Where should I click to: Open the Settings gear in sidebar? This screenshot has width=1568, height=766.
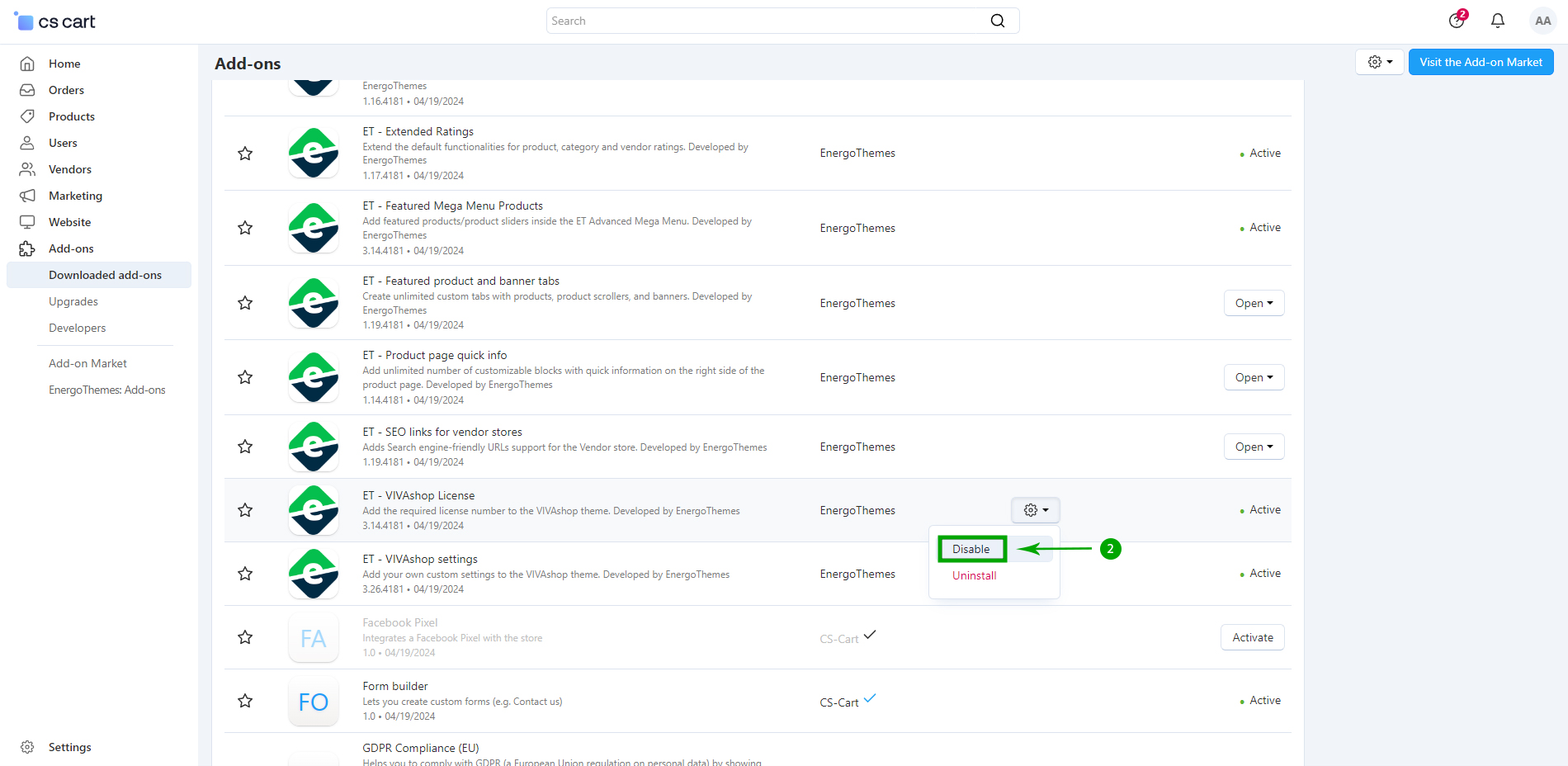[27, 747]
